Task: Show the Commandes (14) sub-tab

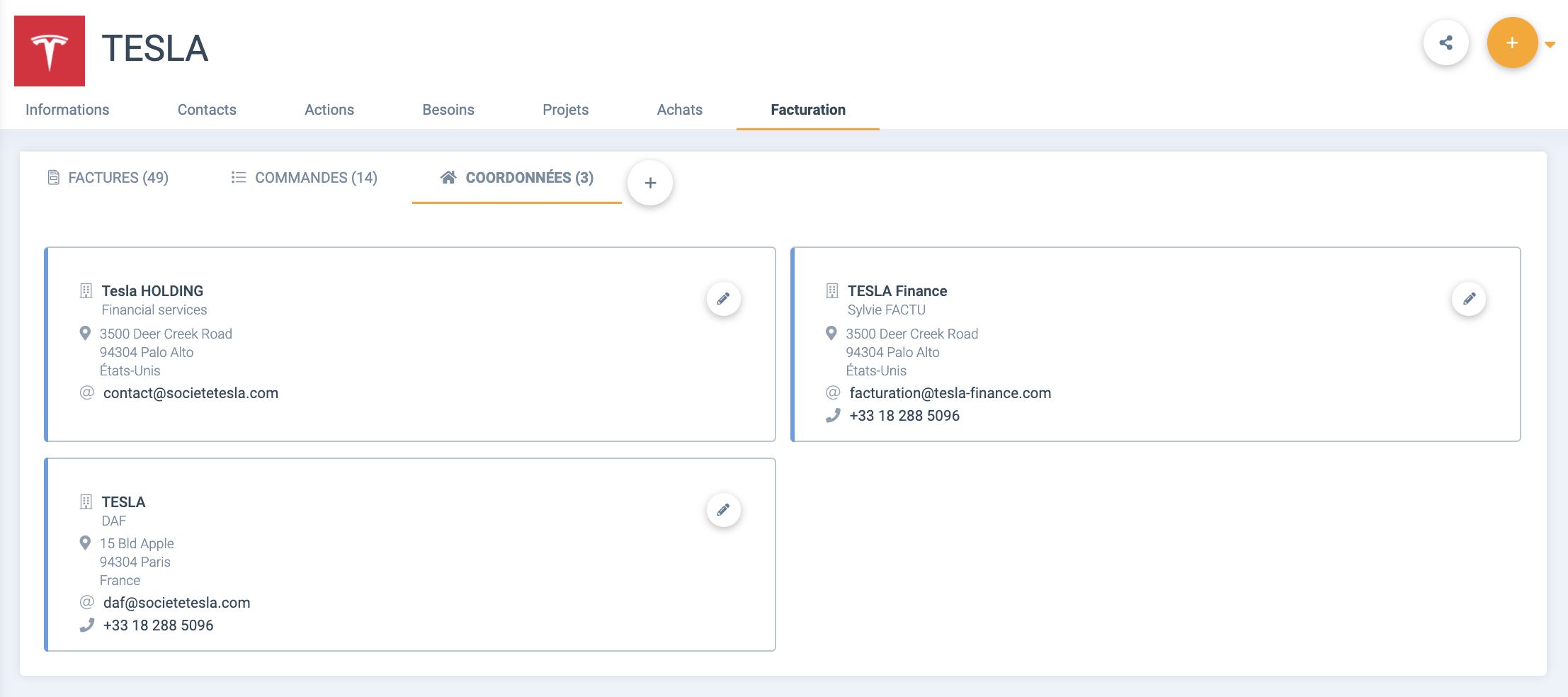Action: click(x=305, y=178)
